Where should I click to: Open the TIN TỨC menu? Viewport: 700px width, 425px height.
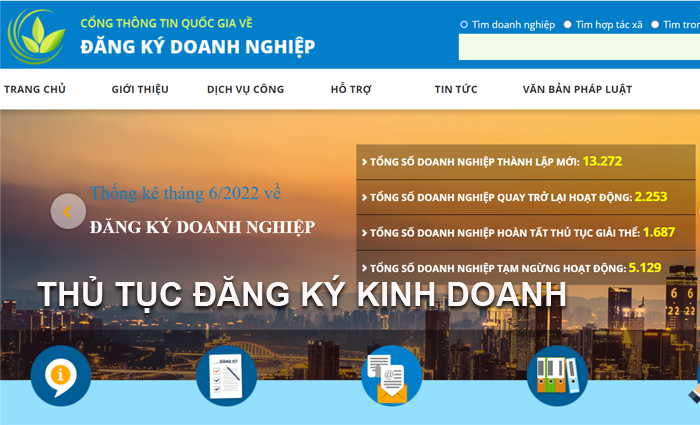coord(456,89)
